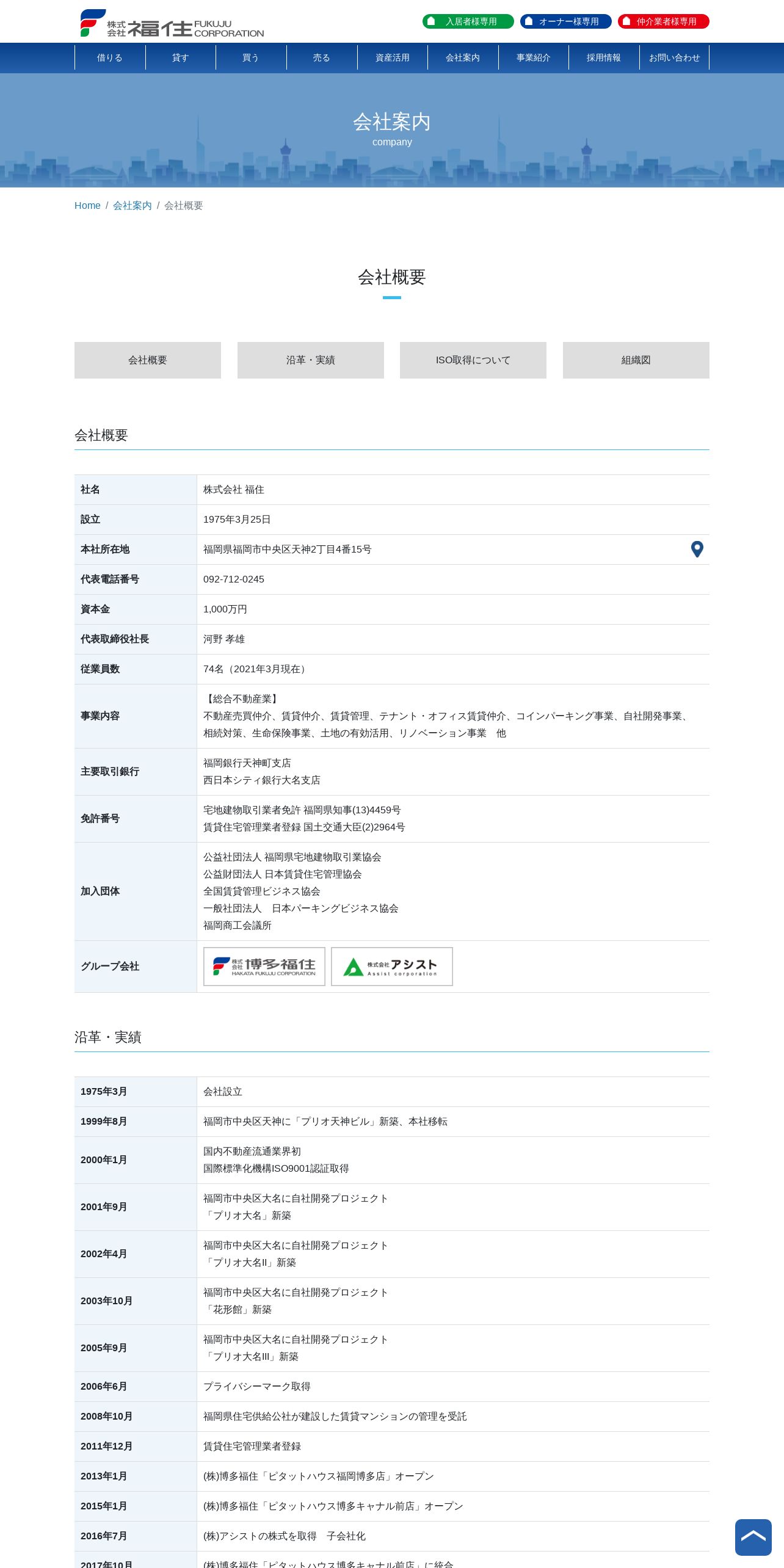Click the 【総合不動産業】 business description
This screenshot has width=784, height=1568.
(242, 699)
